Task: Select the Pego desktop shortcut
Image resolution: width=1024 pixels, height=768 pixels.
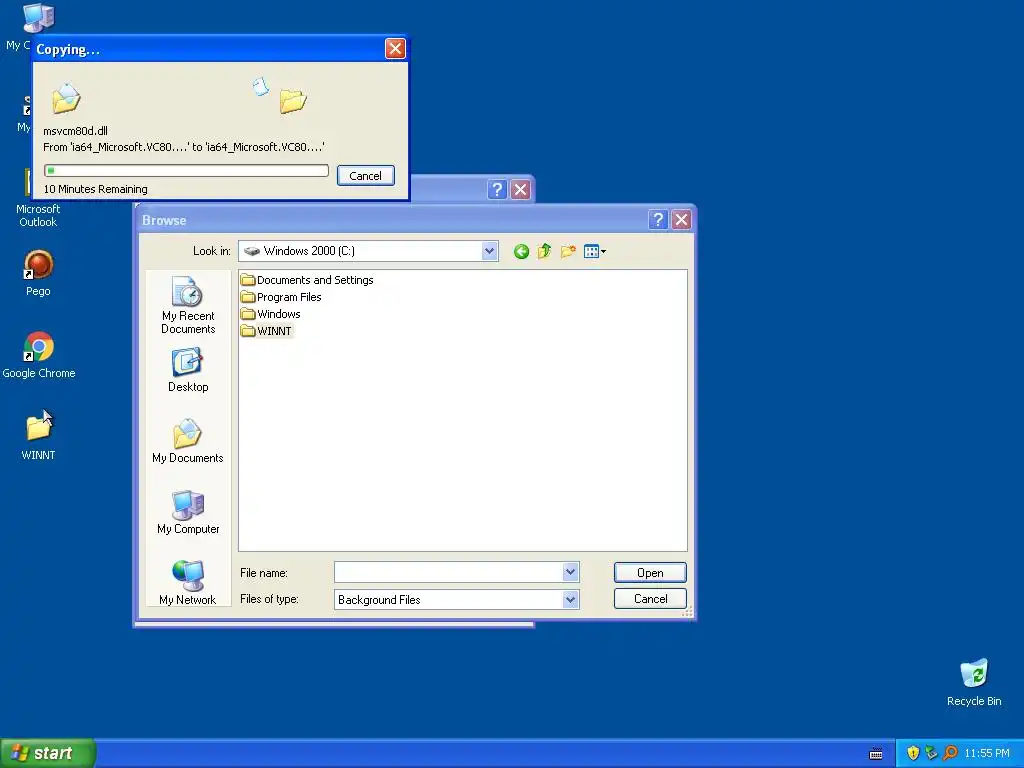Action: coord(38,274)
